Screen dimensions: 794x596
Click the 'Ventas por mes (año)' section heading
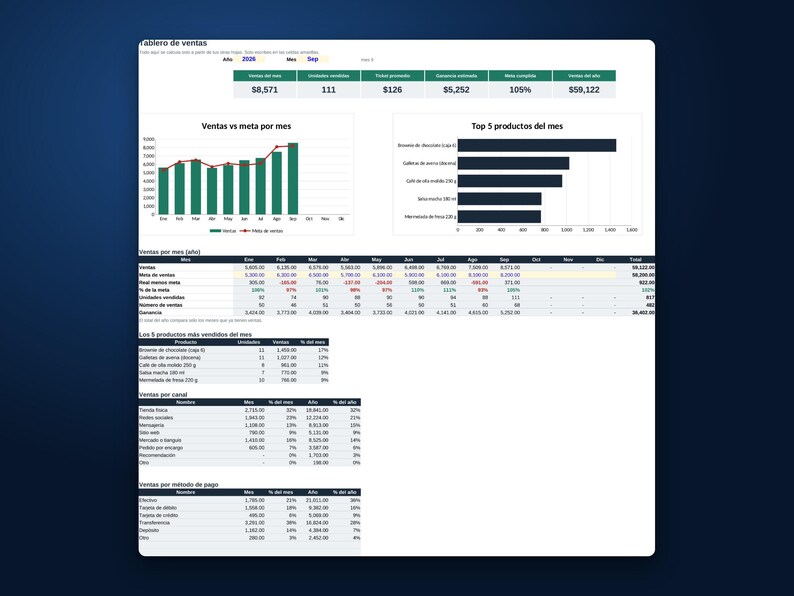170,252
